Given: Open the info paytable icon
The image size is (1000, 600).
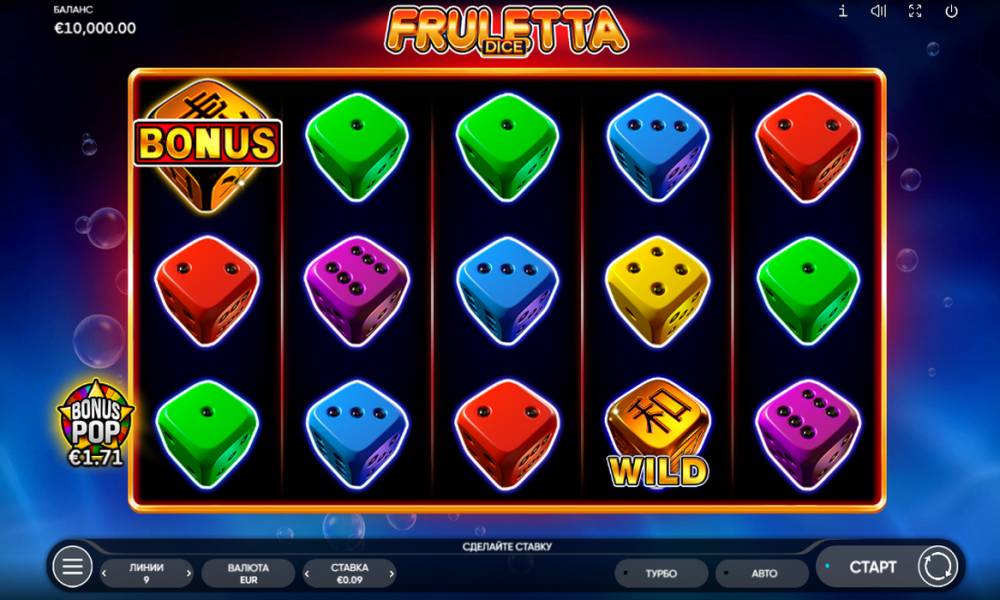Looking at the screenshot, I should 842,11.
